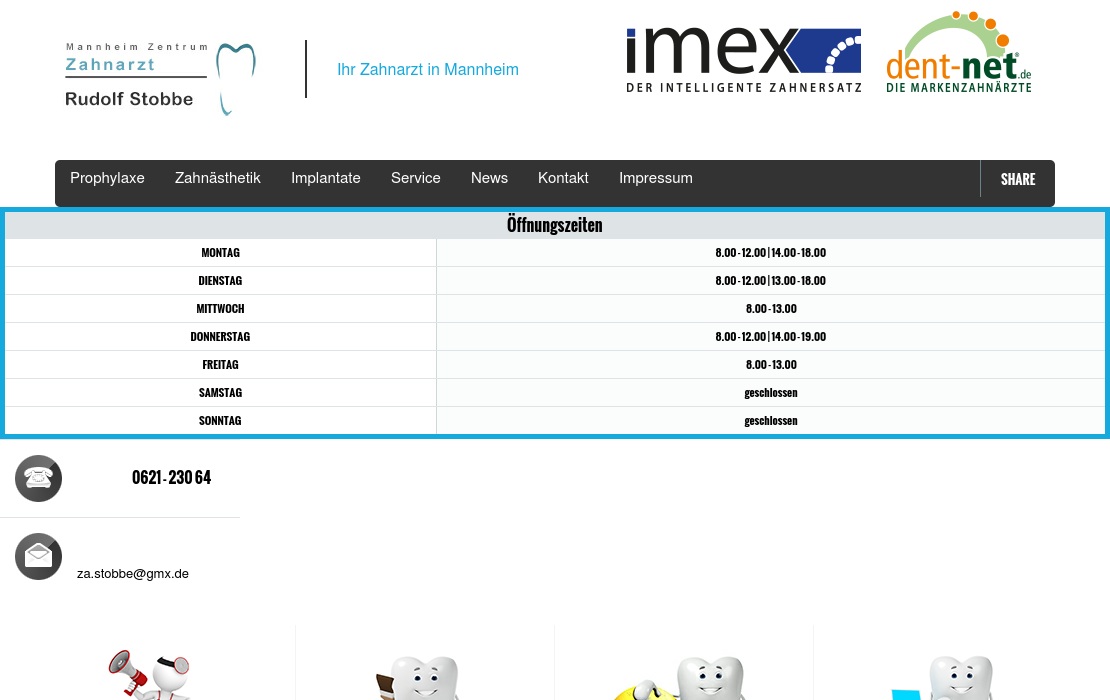1110x700 pixels.
Task: Click the SHARE button
Action: click(x=1017, y=179)
